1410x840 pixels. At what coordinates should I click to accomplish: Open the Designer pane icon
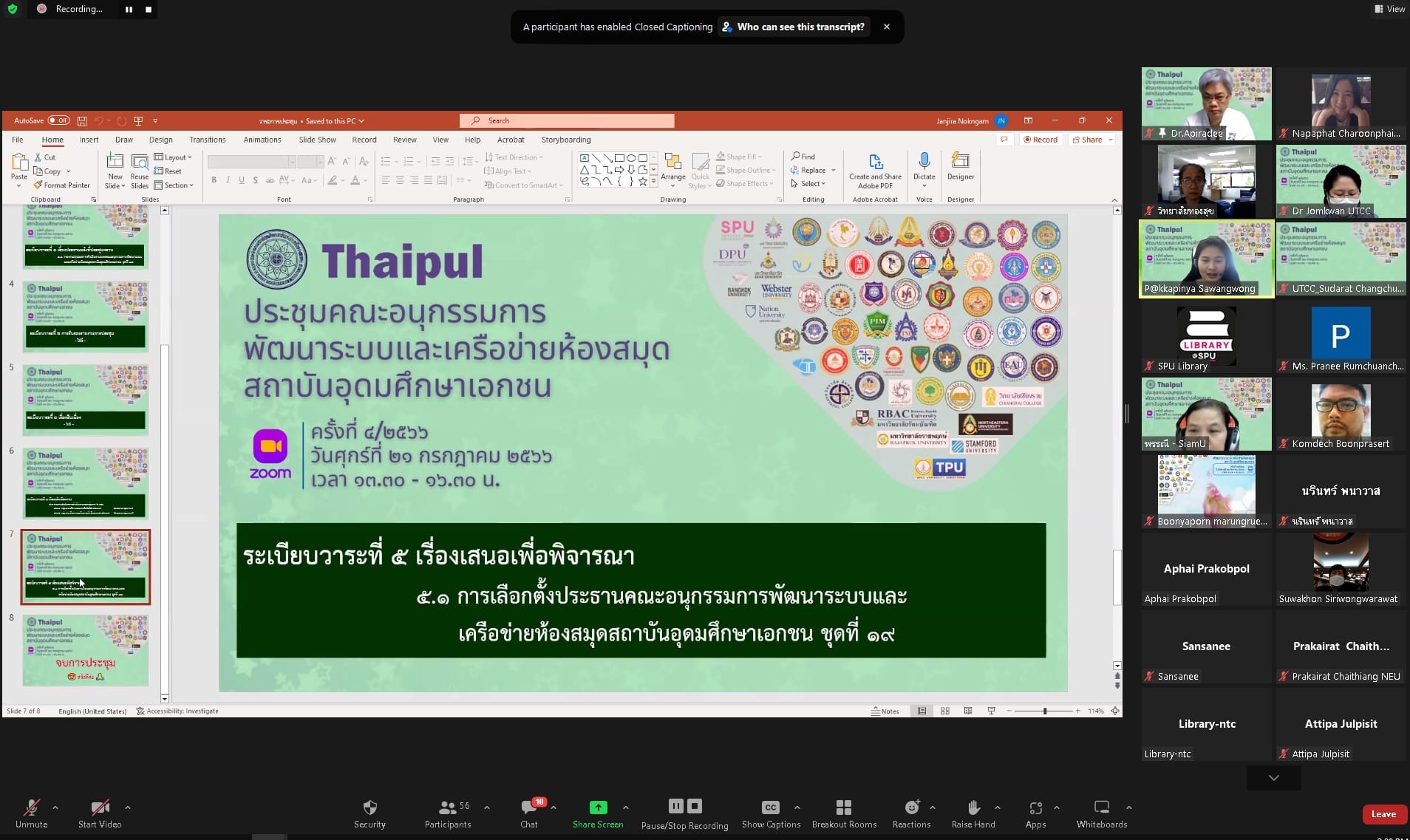click(x=960, y=162)
